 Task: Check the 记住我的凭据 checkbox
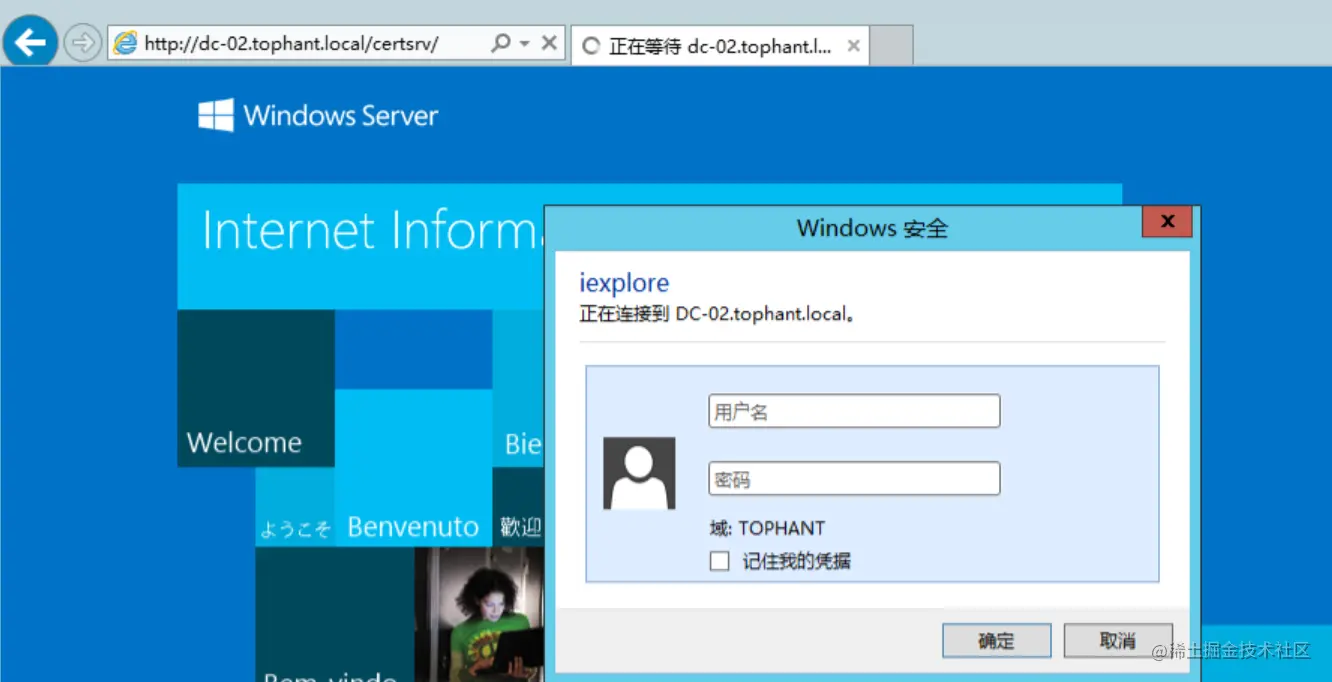coord(719,561)
